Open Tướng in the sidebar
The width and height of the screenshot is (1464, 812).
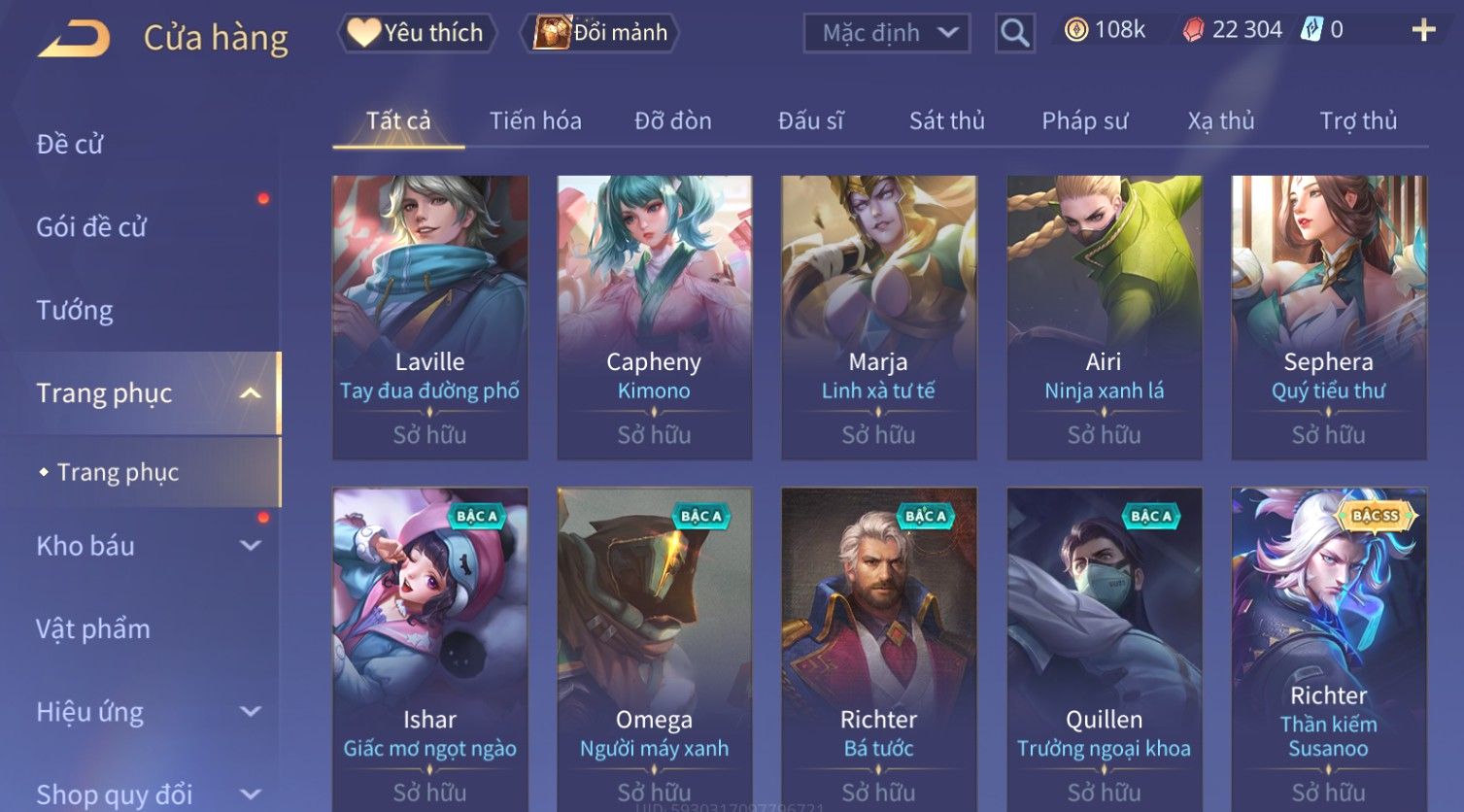75,311
